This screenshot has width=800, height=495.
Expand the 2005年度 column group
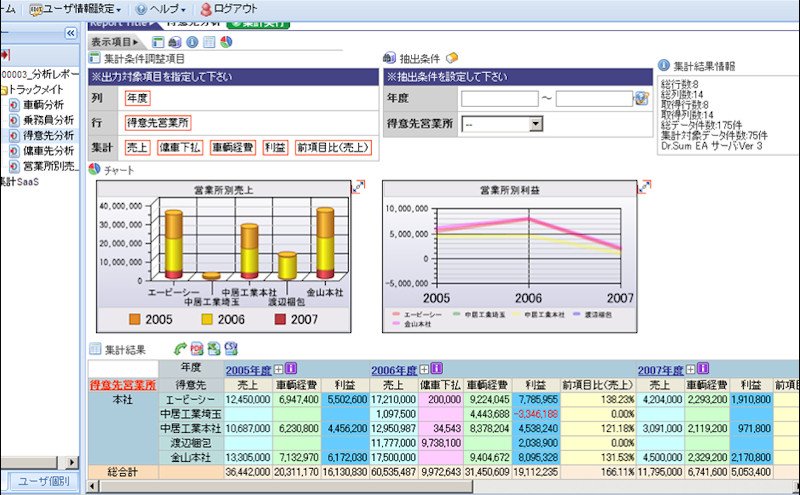coord(279,369)
